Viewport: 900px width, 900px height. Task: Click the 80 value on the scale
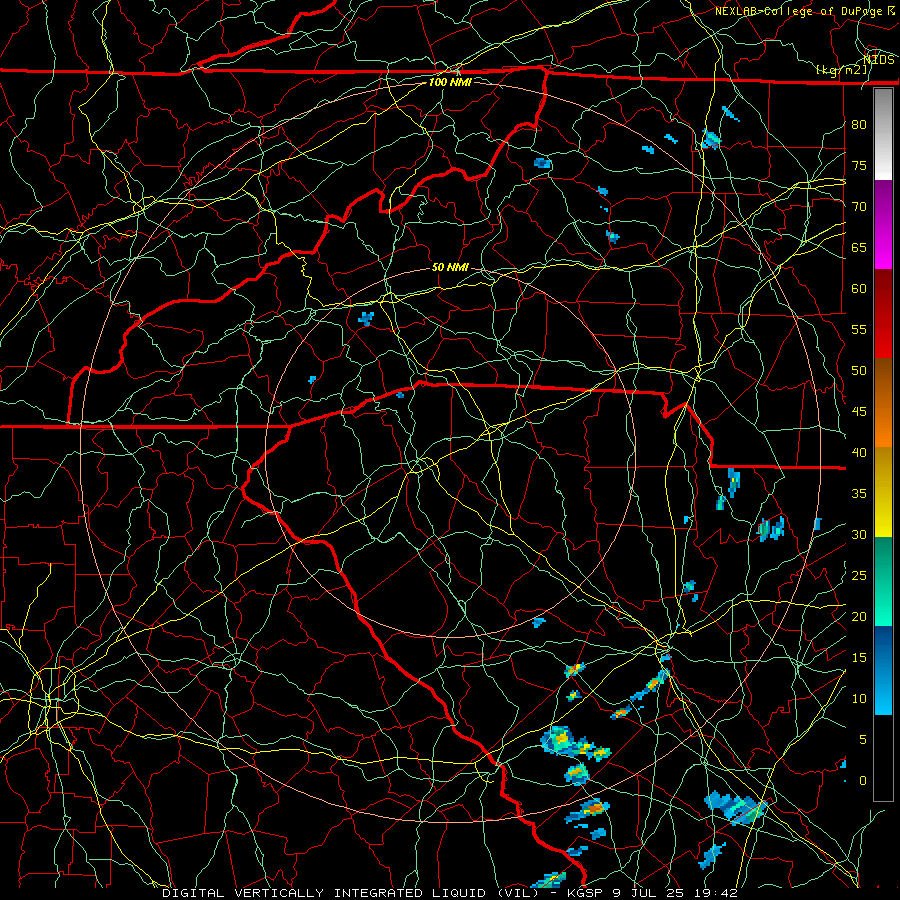point(859,125)
